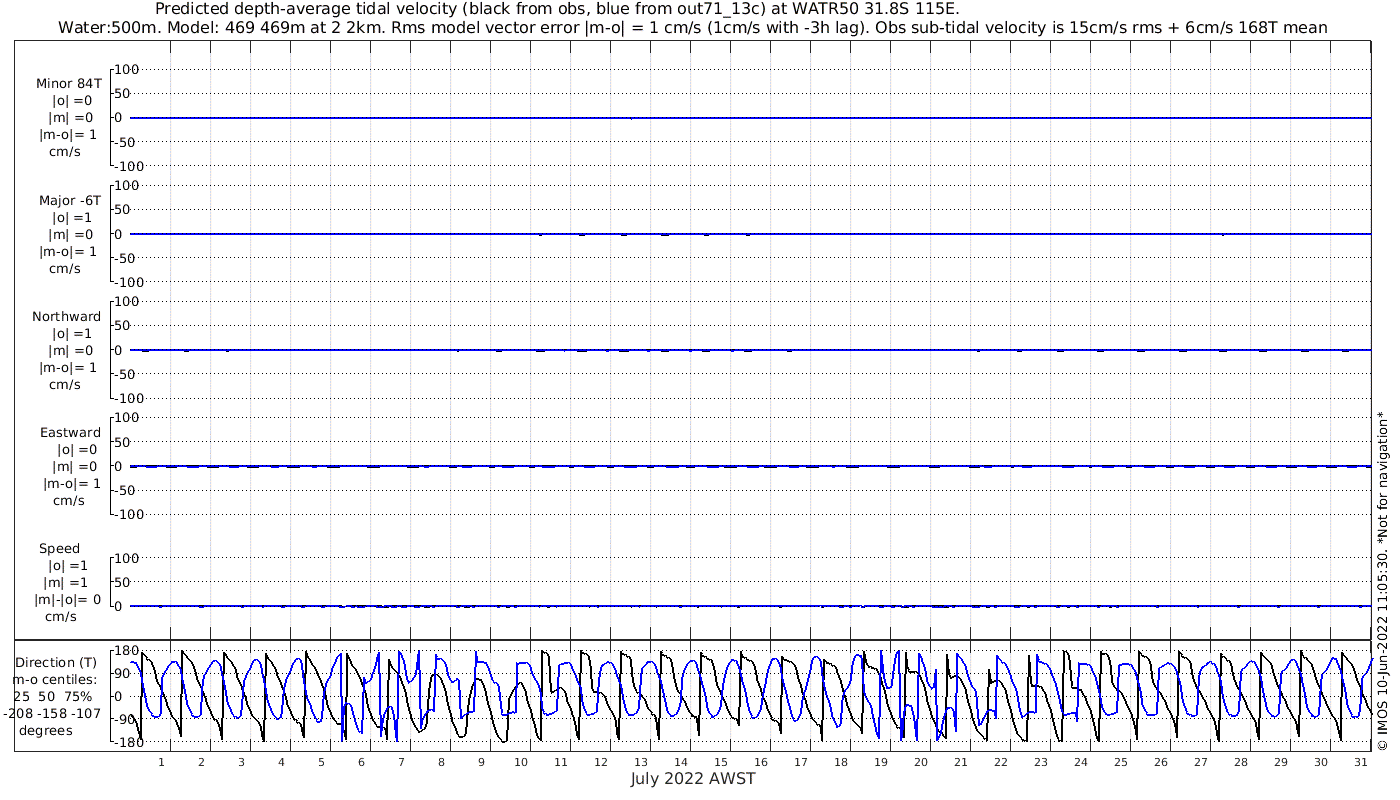Click the 100 tick of Minor 84T panel
This screenshot has width=1400, height=800.
coord(127,69)
